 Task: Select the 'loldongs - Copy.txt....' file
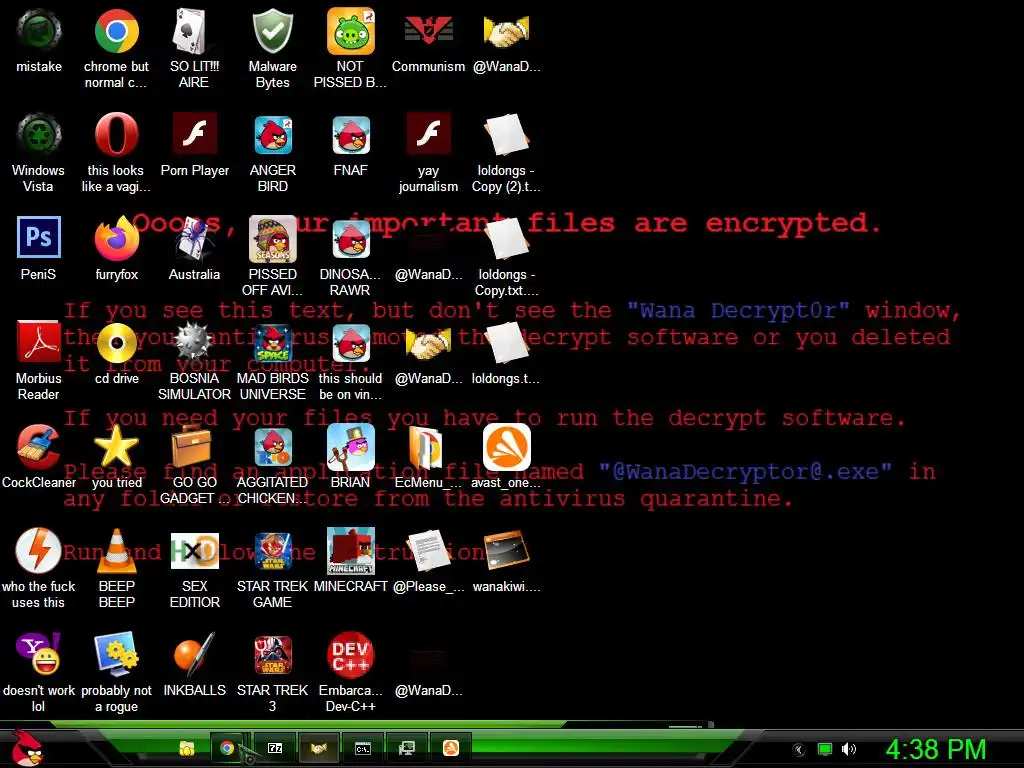click(x=506, y=239)
